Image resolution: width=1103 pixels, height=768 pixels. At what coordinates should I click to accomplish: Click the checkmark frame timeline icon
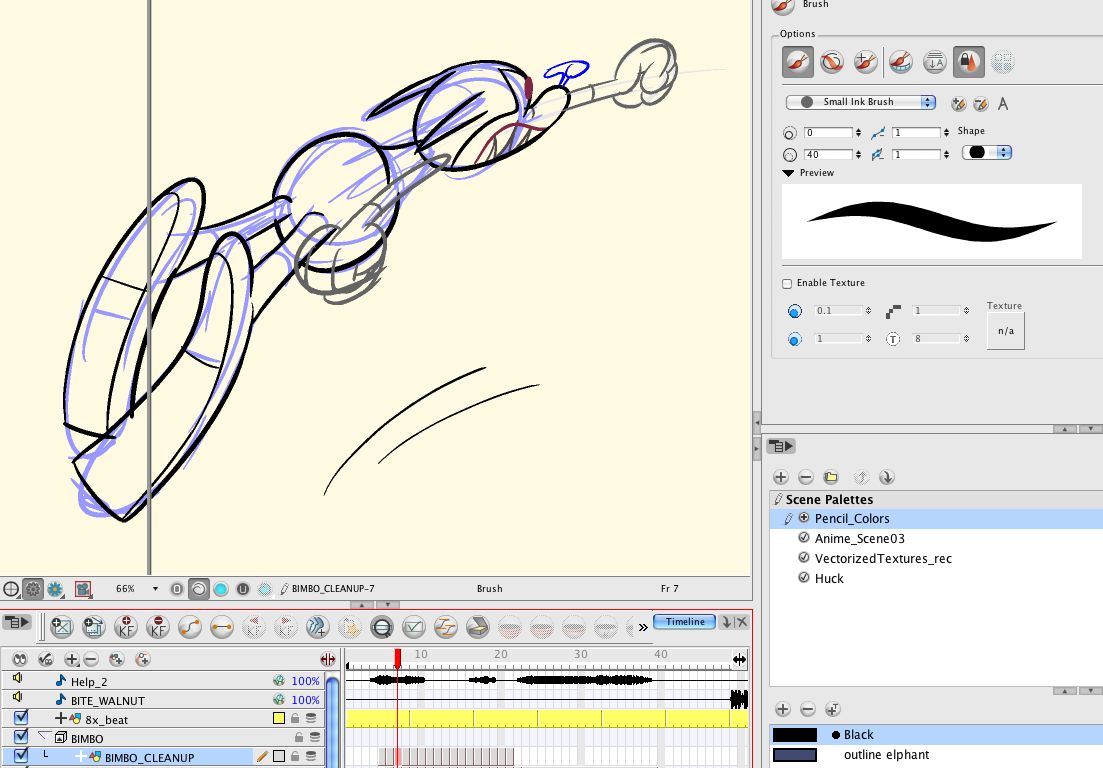pos(414,627)
